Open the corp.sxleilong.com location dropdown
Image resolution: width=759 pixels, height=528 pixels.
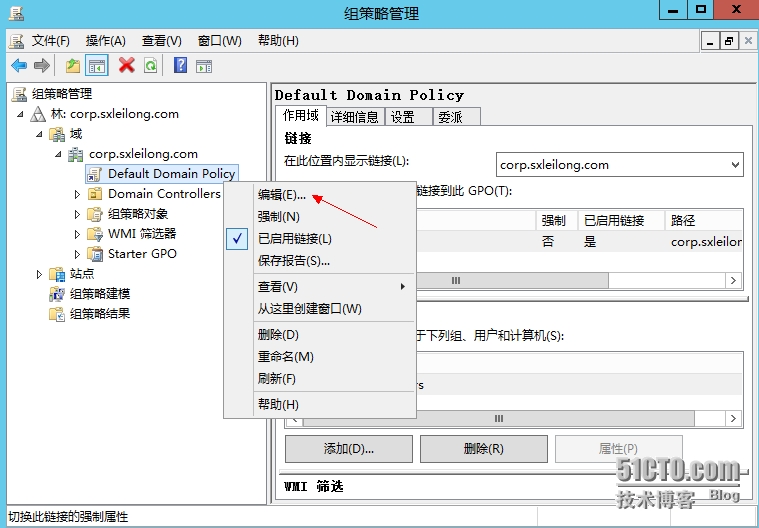[x=735, y=165]
